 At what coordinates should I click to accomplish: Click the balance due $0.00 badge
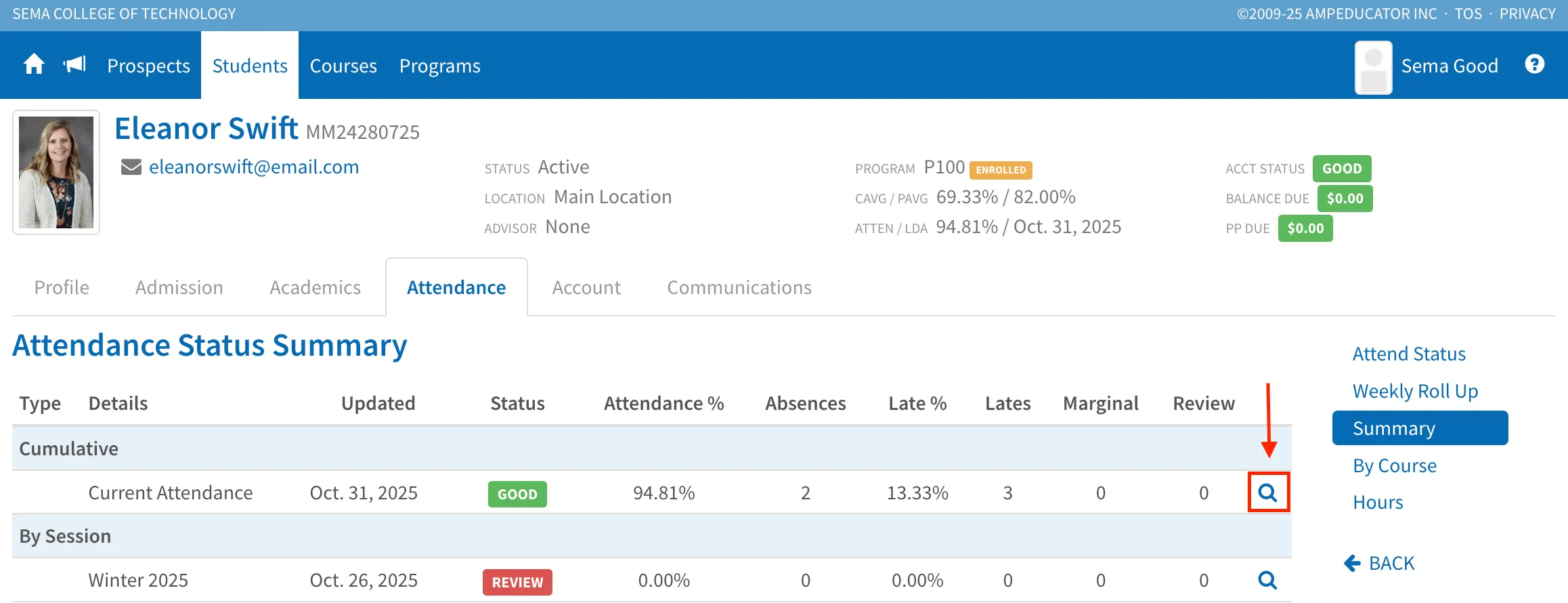[x=1345, y=199]
